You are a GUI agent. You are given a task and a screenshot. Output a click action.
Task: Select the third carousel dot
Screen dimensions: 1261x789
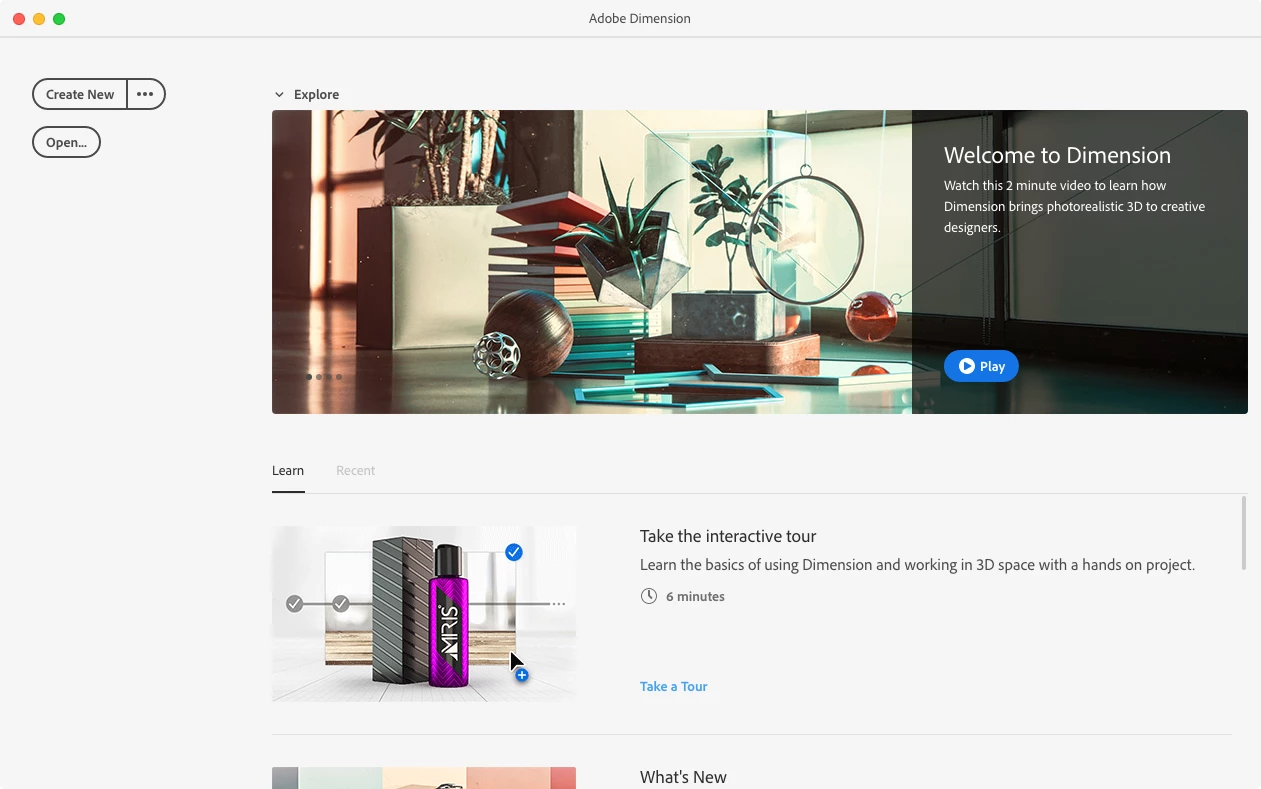[329, 377]
